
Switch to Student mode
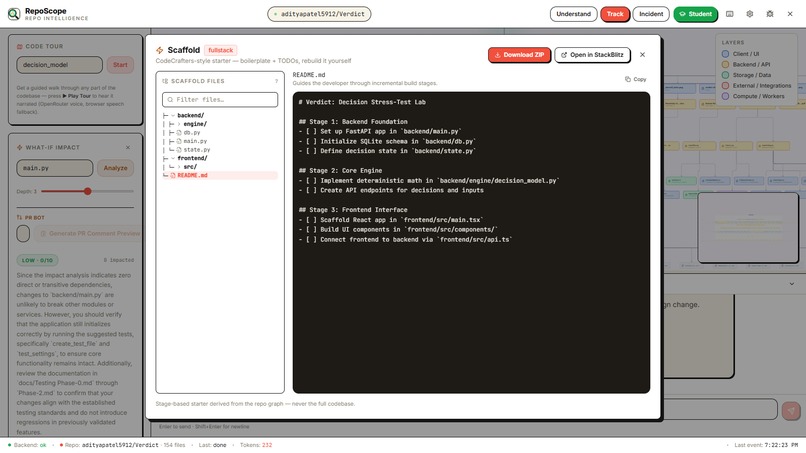pos(695,14)
